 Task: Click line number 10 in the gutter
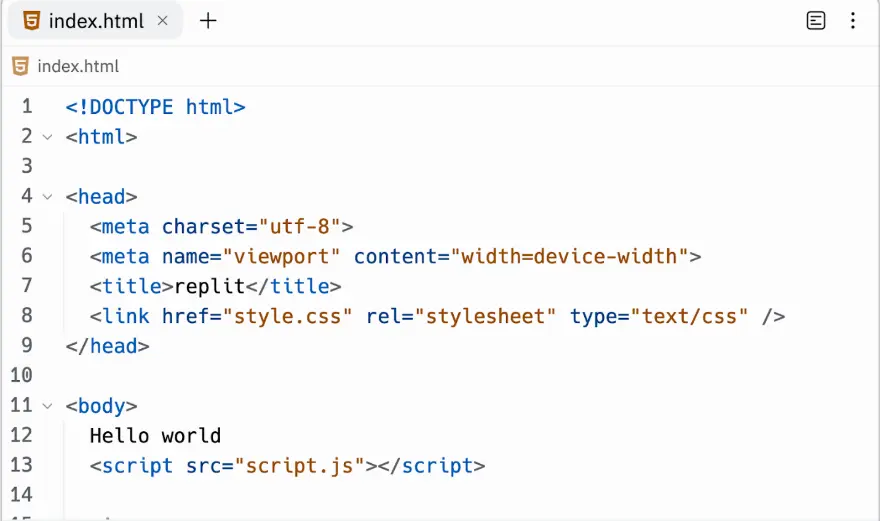pos(21,375)
